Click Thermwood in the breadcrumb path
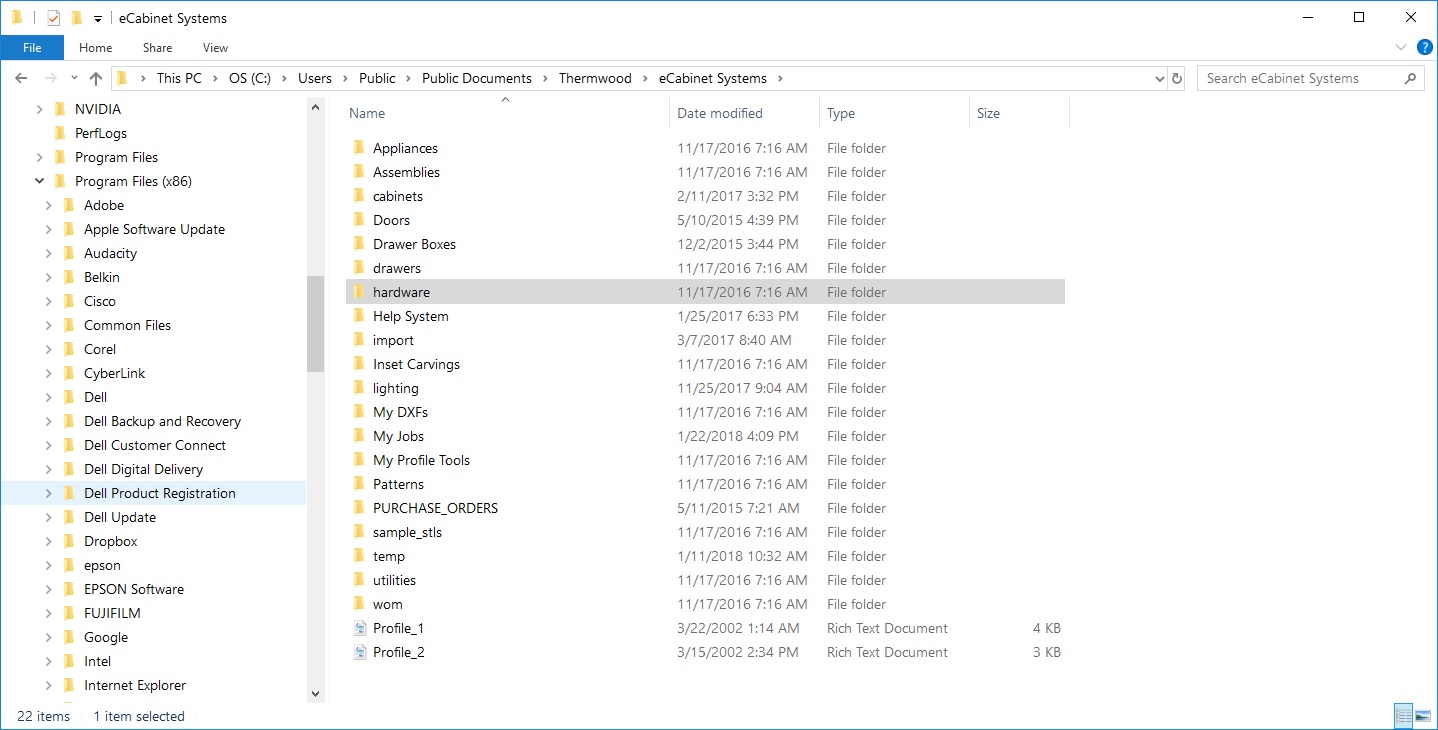 [x=595, y=78]
